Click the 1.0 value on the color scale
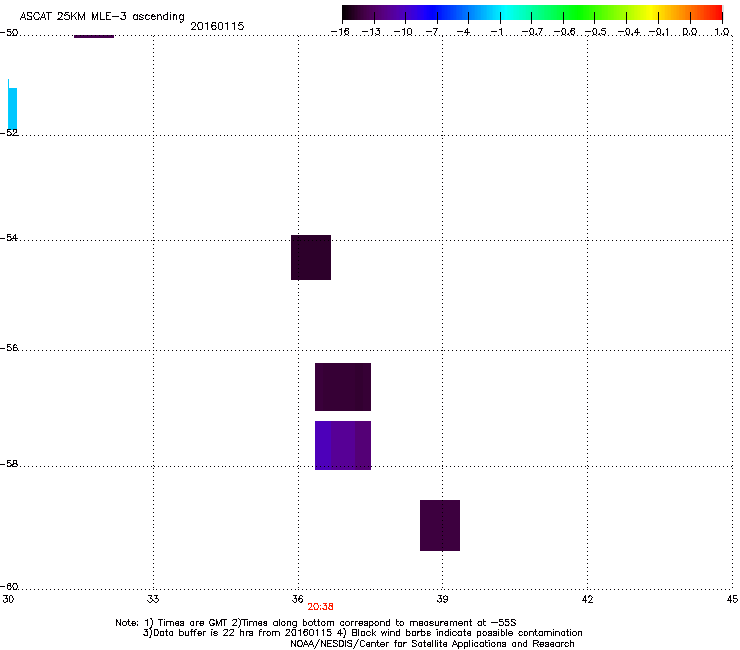 [722, 32]
